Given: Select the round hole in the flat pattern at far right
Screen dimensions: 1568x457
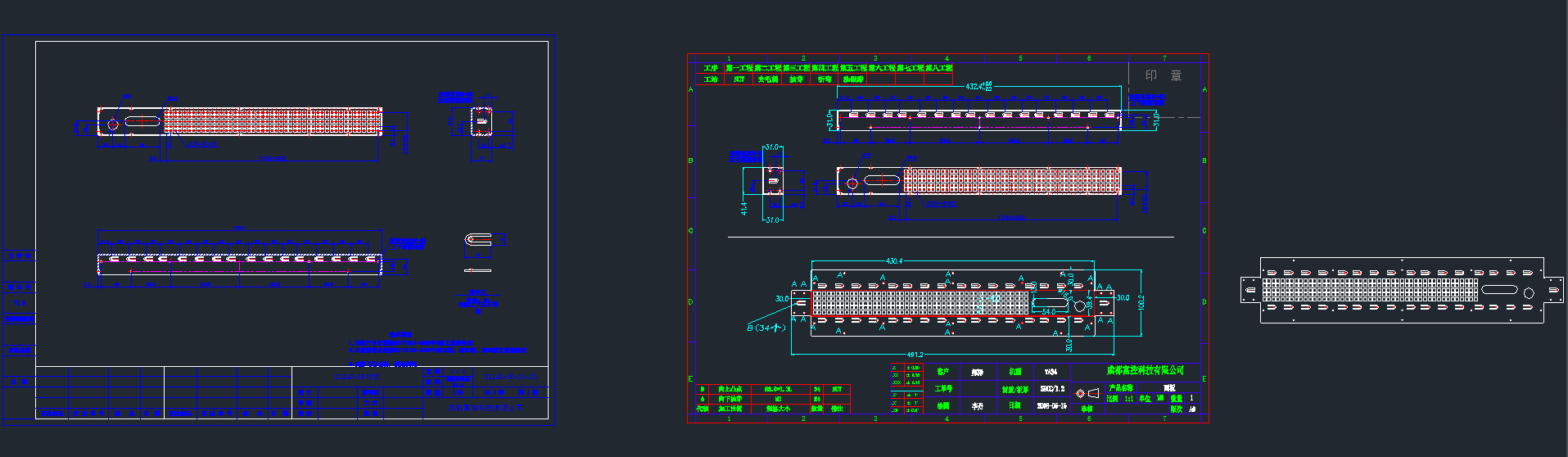Looking at the screenshot, I should (x=1528, y=292).
